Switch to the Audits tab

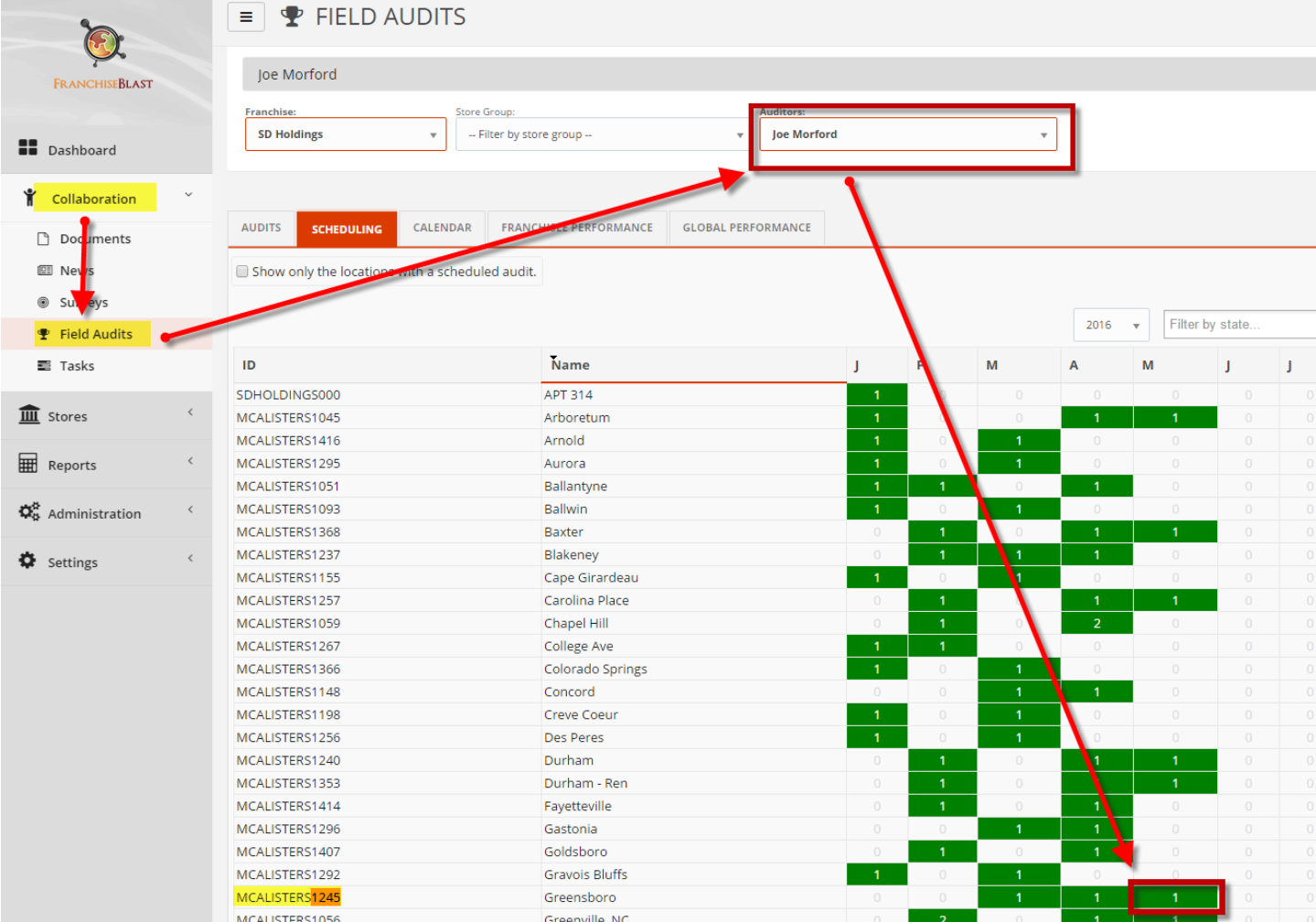[262, 228]
